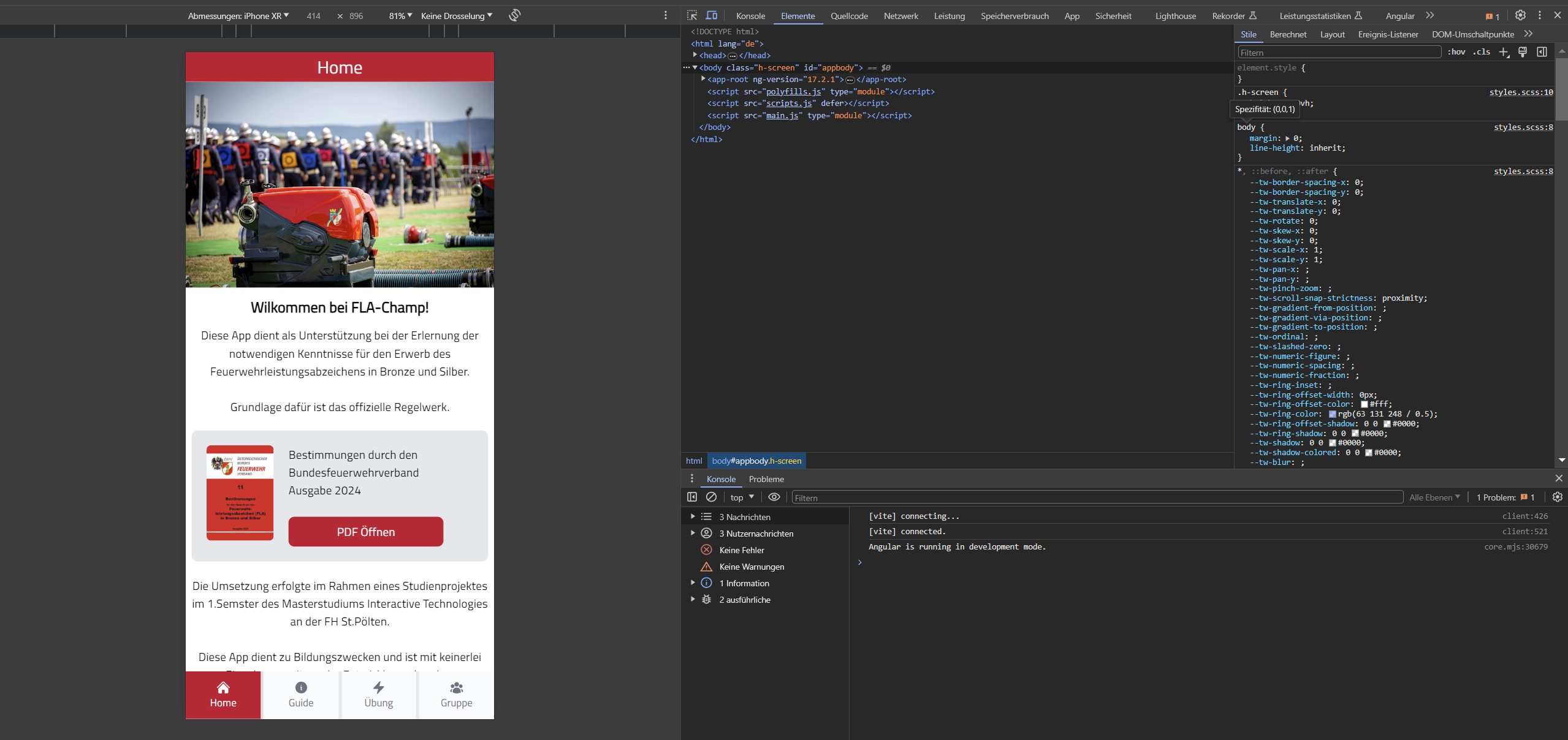
Task: Toggle element state :hov button
Action: (x=1456, y=52)
